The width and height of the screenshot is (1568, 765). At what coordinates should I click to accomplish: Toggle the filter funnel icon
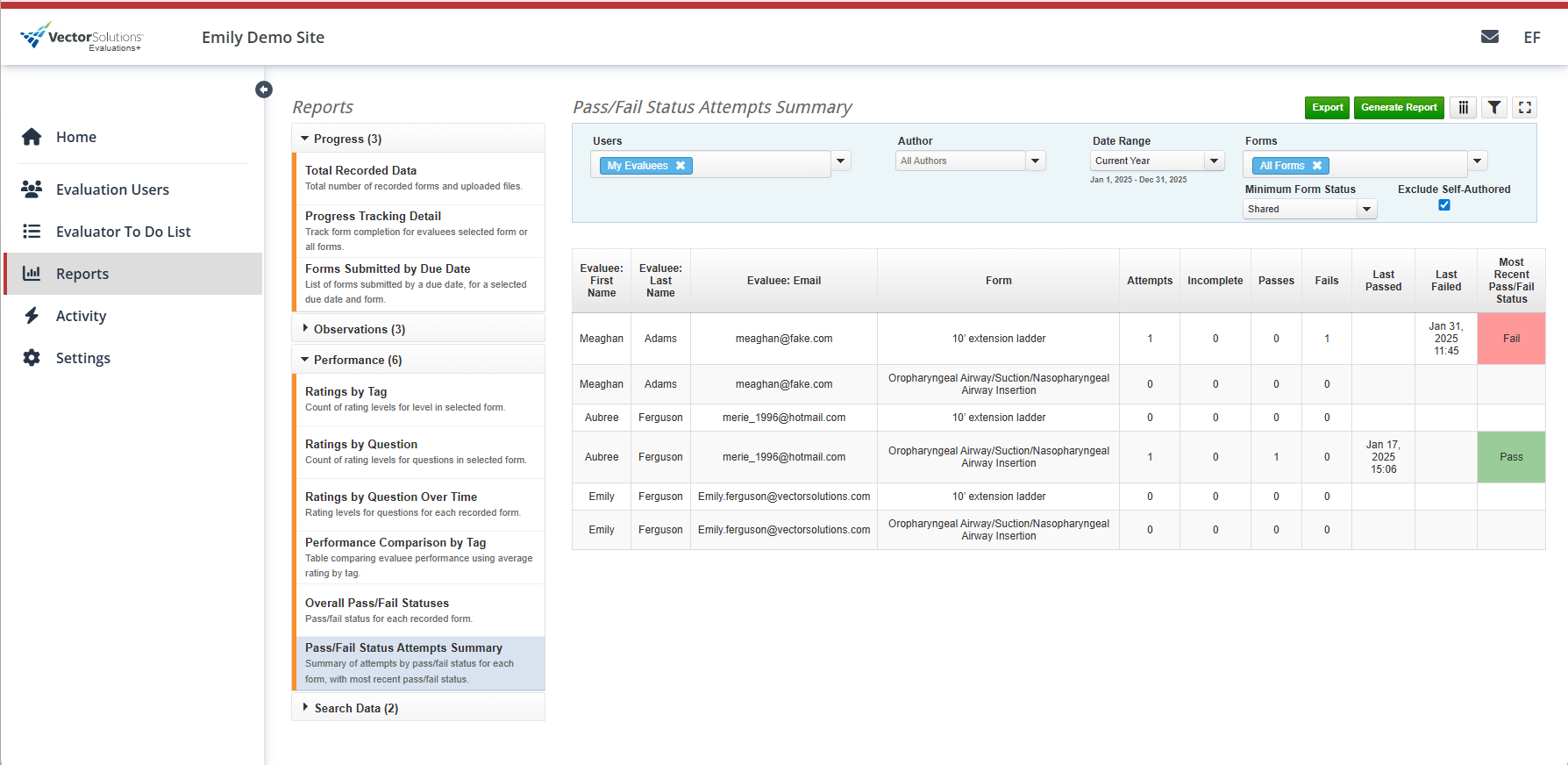click(x=1494, y=107)
